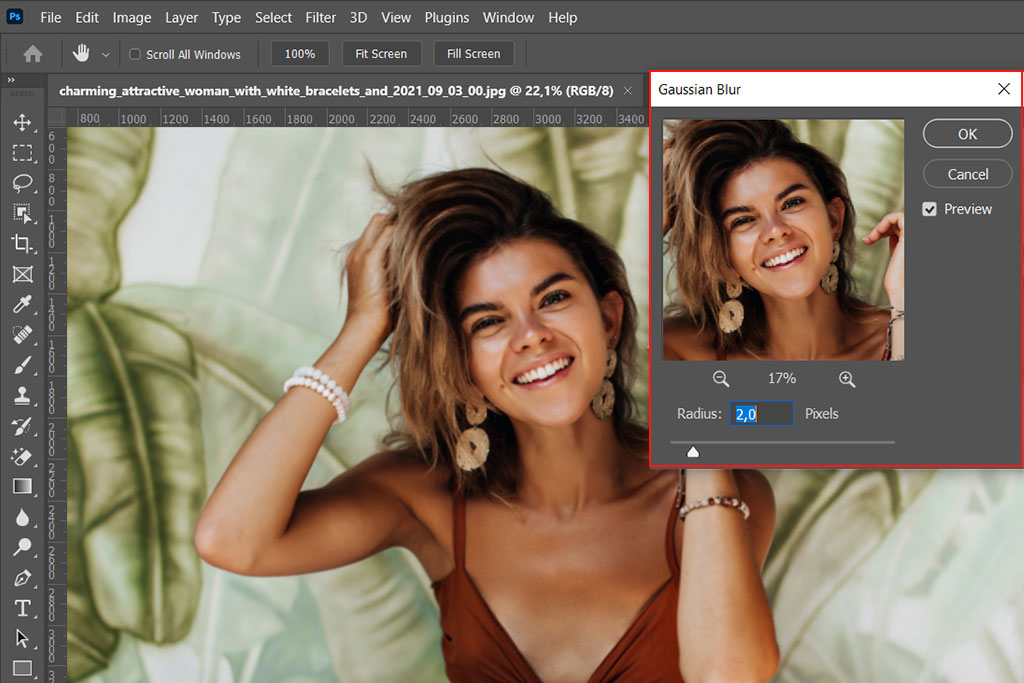Viewport: 1024px width, 683px height.
Task: Click the Fill Screen button
Action: point(473,54)
